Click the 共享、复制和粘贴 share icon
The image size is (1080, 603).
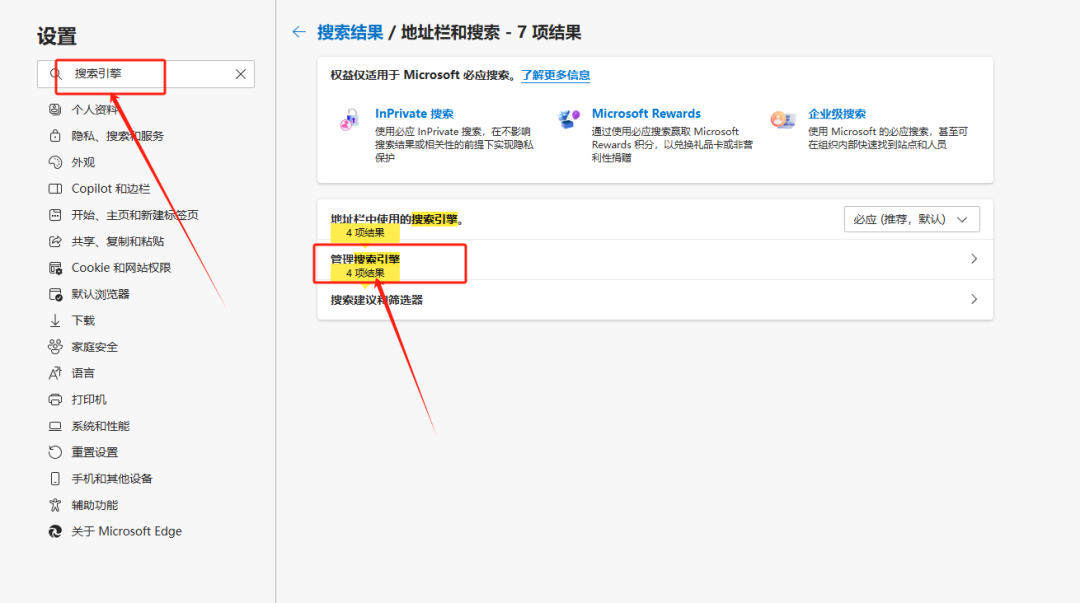(55, 241)
